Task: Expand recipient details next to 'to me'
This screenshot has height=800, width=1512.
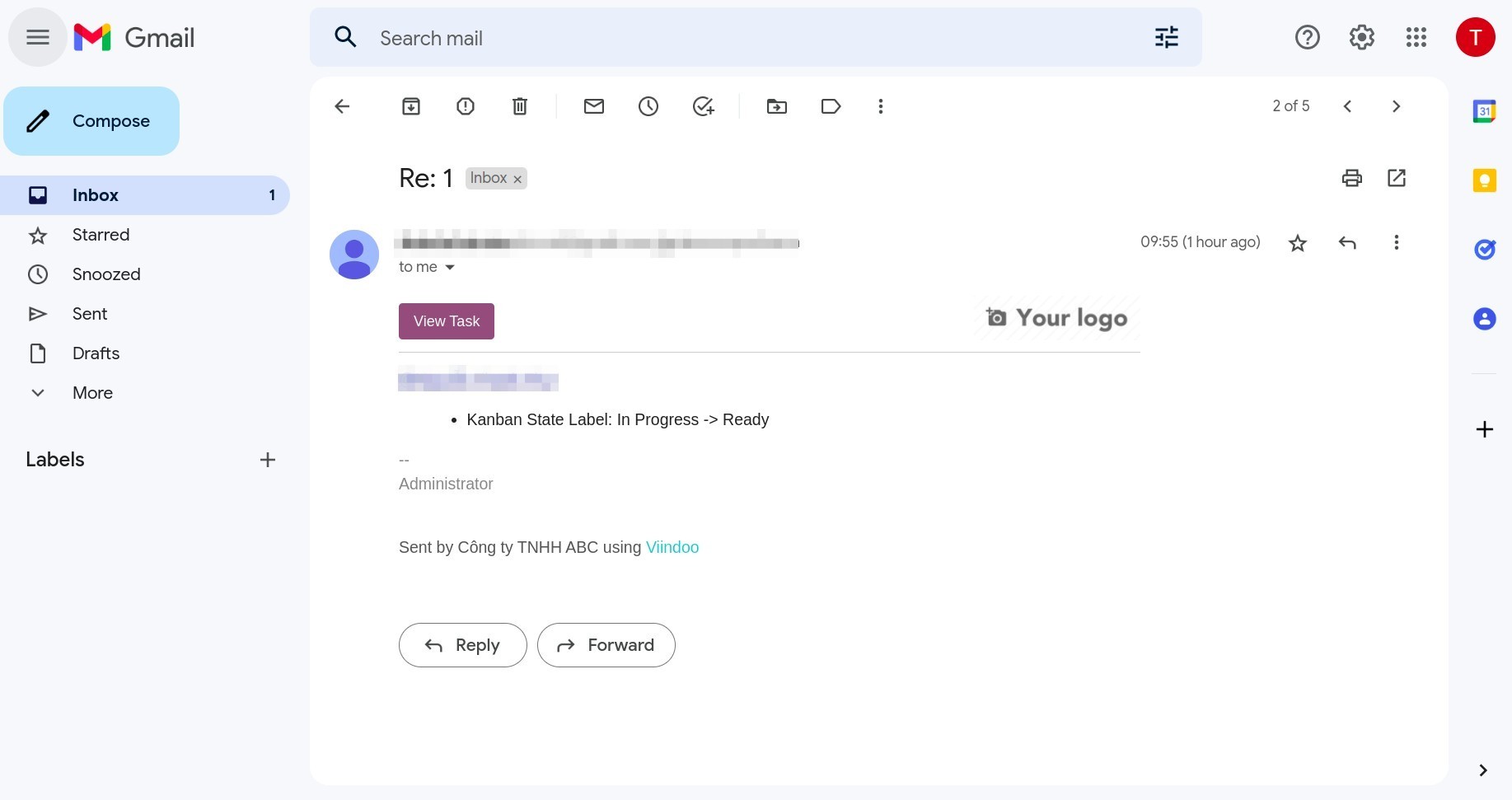Action: 450,267
